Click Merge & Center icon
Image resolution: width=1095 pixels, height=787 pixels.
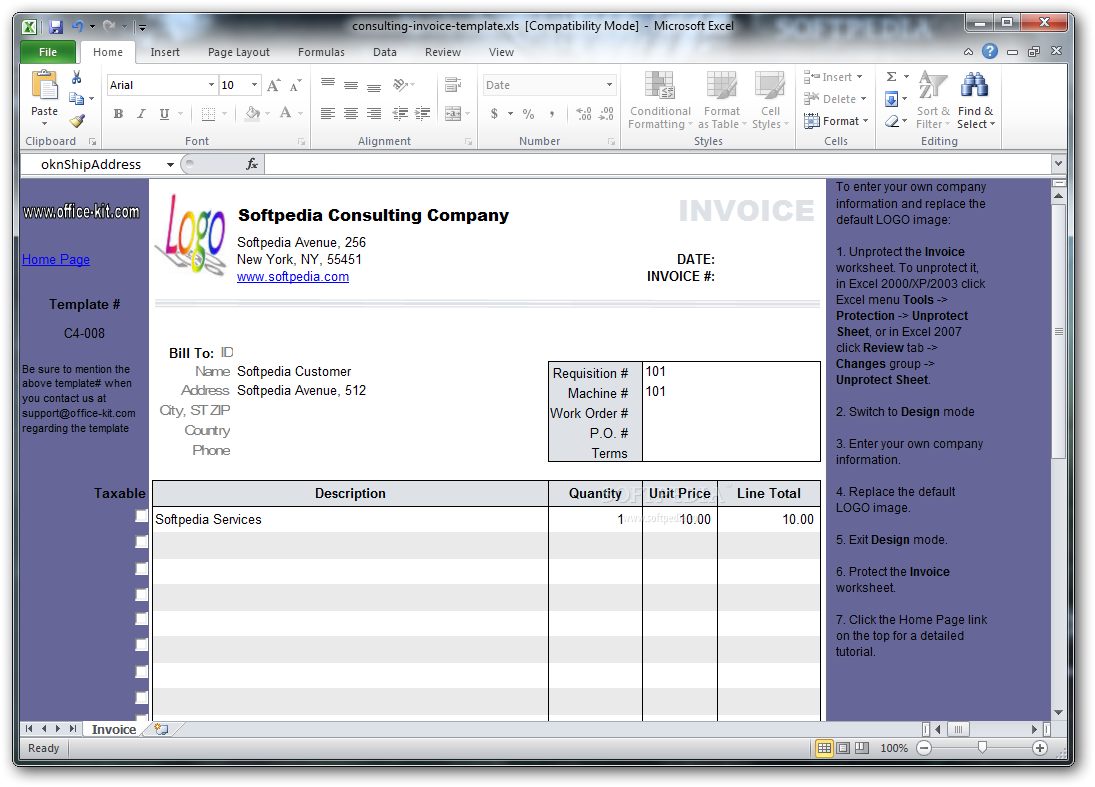point(453,114)
